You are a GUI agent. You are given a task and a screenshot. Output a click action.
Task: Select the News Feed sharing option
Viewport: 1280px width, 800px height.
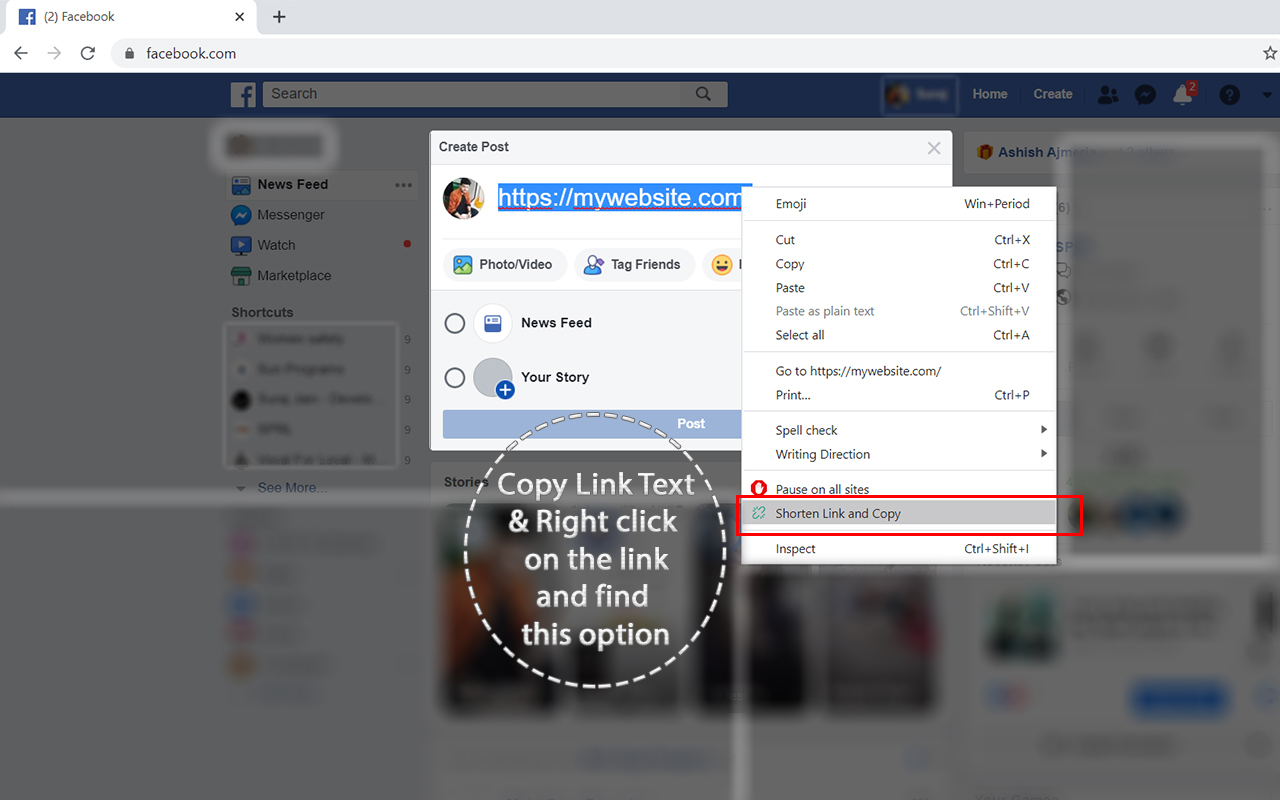(455, 323)
